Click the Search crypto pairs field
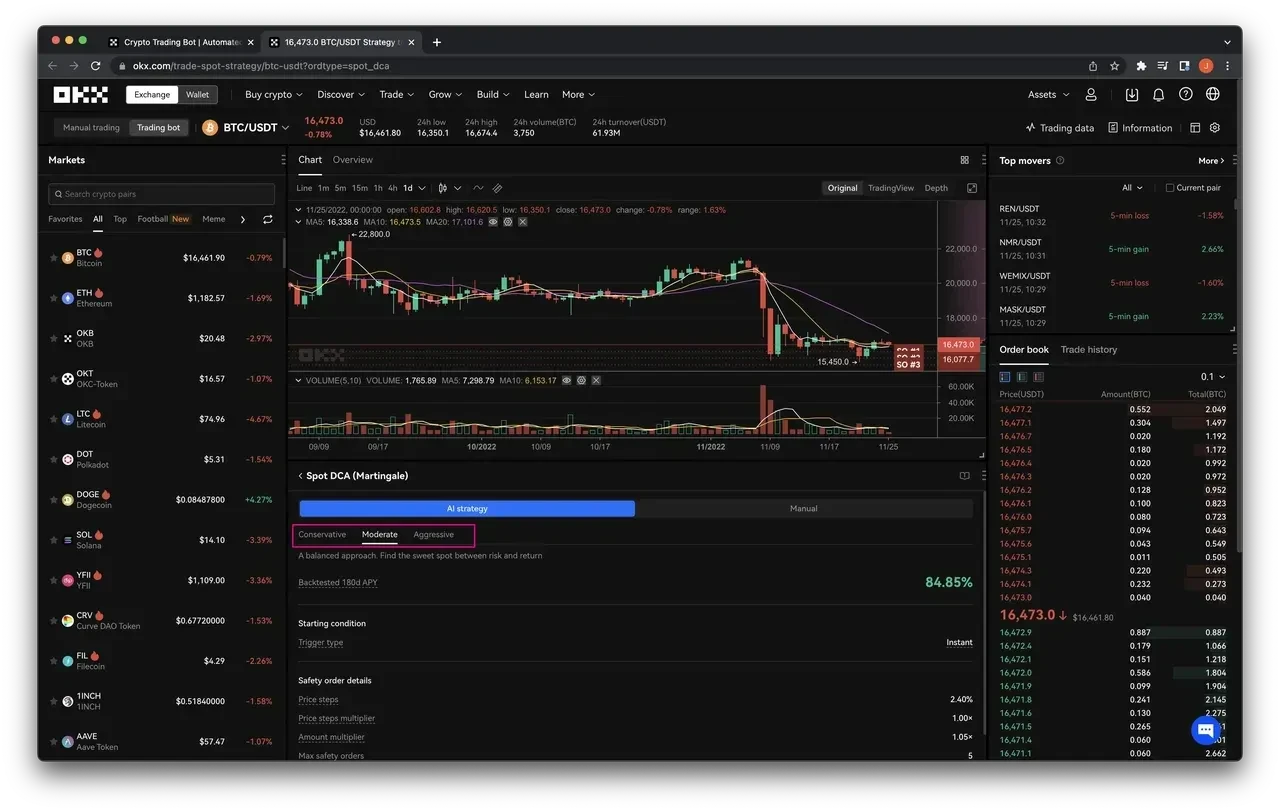 click(162, 194)
